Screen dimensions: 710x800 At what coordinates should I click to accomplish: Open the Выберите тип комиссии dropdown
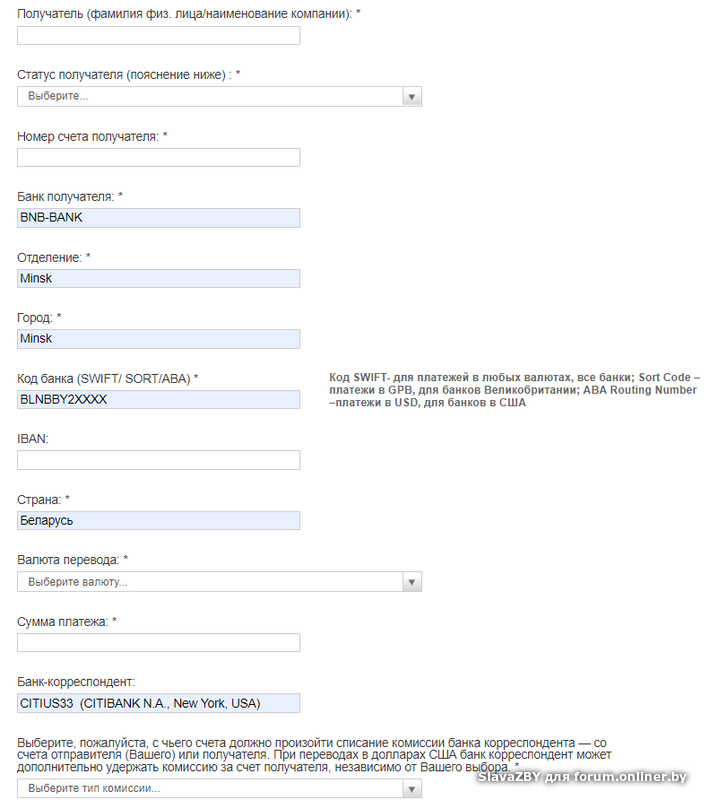click(219, 789)
